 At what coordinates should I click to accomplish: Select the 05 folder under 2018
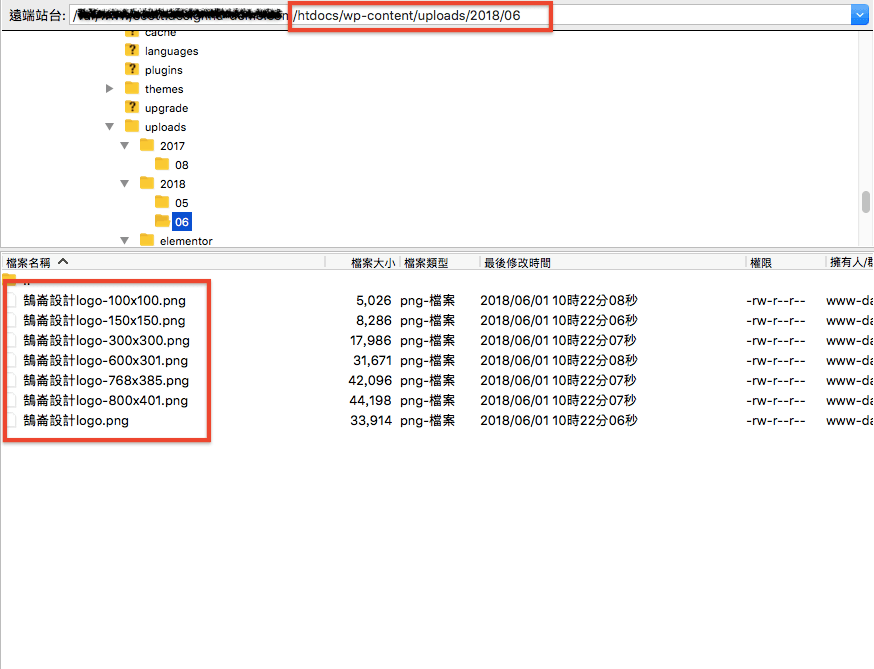[x=181, y=203]
